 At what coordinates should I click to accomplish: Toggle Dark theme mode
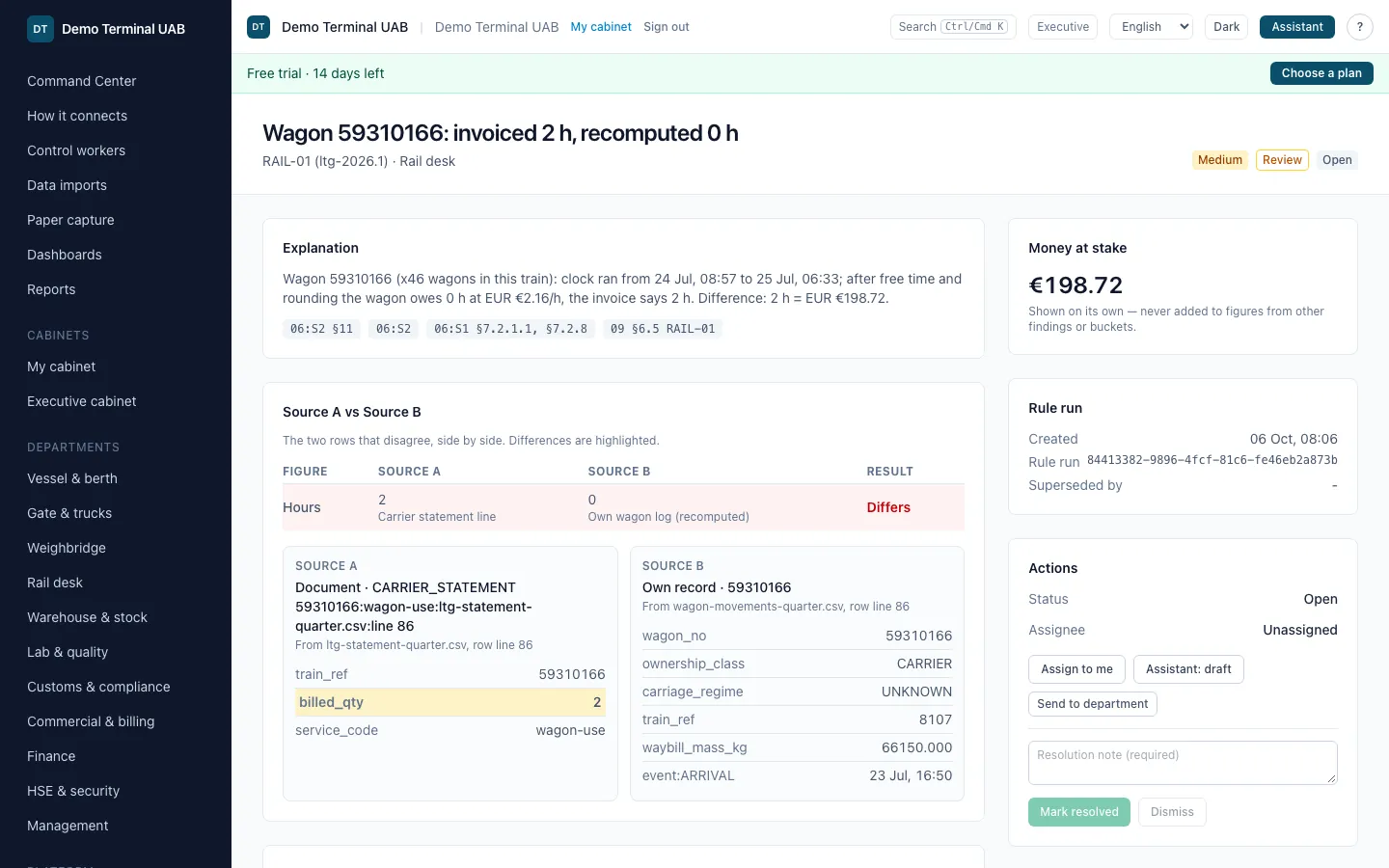[1226, 27]
